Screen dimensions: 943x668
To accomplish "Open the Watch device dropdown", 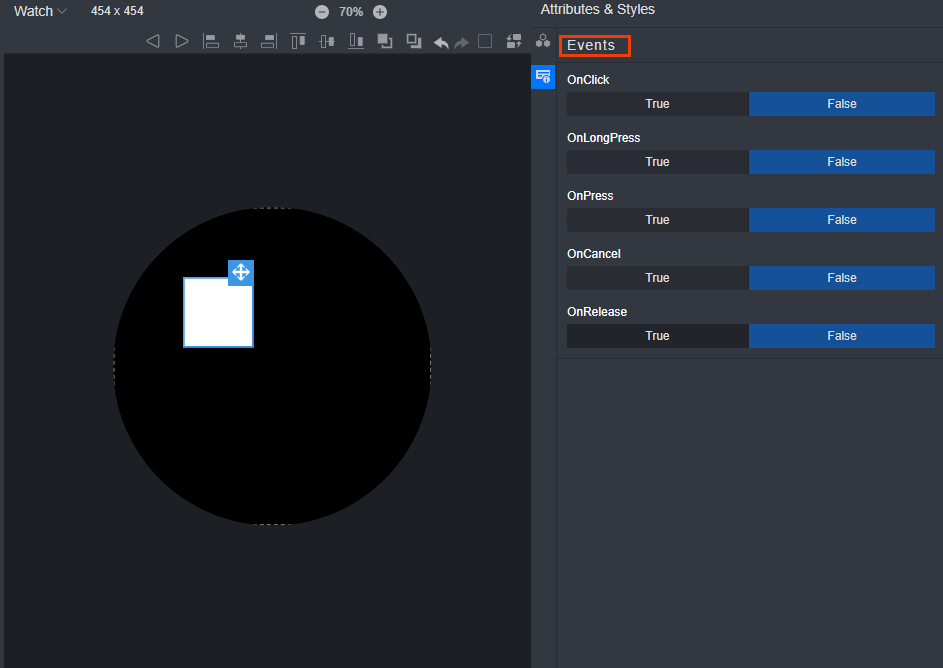I will pyautogui.click(x=40, y=12).
